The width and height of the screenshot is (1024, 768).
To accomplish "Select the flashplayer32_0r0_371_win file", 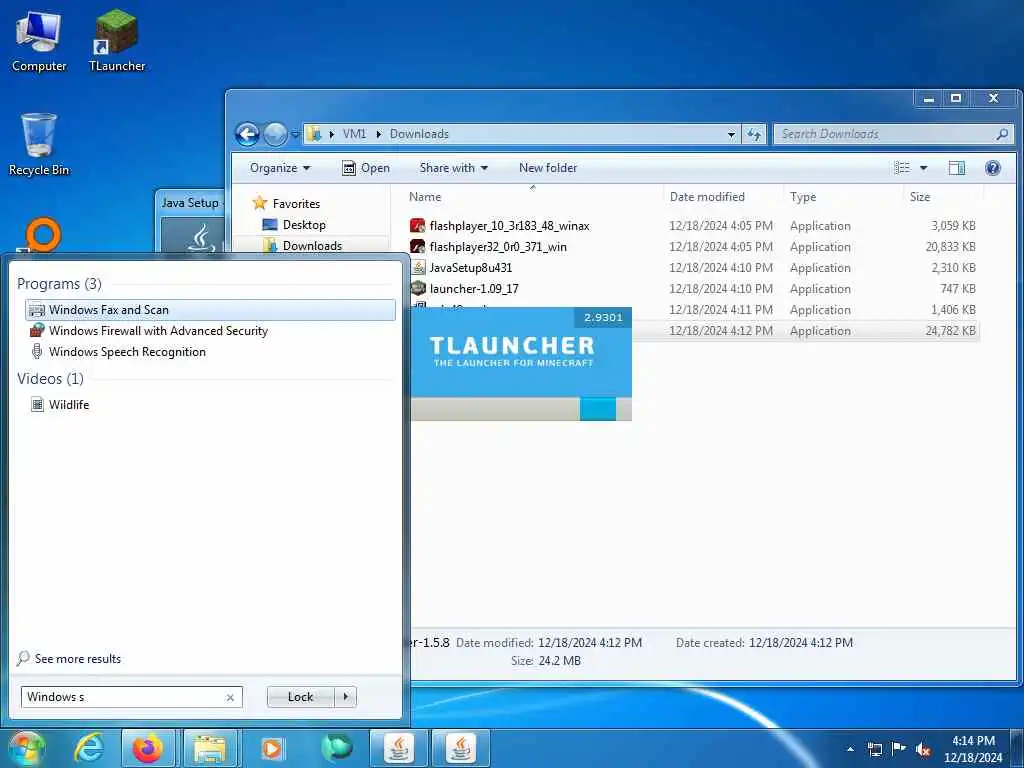I will (x=498, y=247).
